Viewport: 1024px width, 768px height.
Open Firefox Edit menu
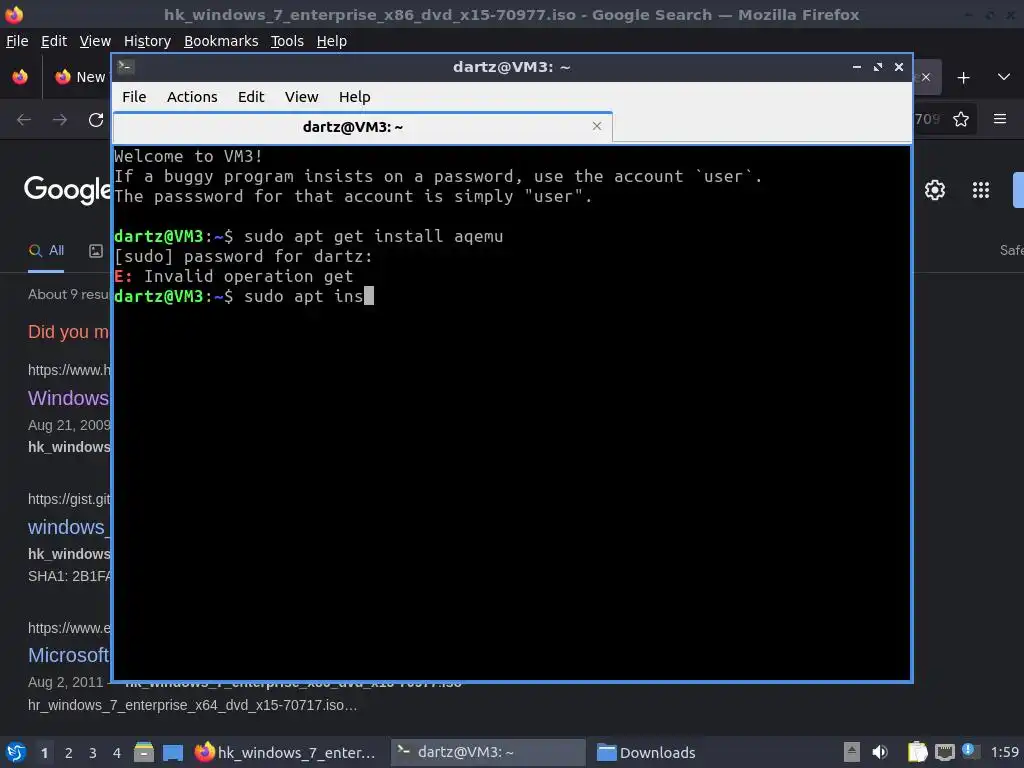pos(54,41)
